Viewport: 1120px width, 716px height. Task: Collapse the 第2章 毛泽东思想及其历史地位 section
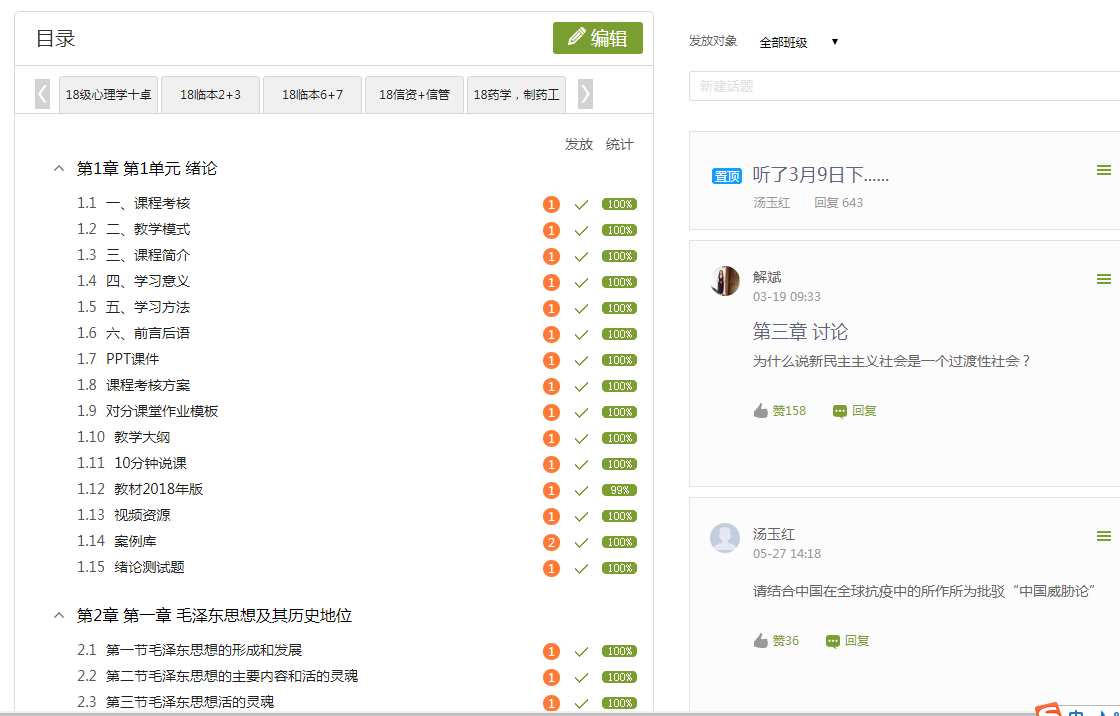[x=59, y=616]
